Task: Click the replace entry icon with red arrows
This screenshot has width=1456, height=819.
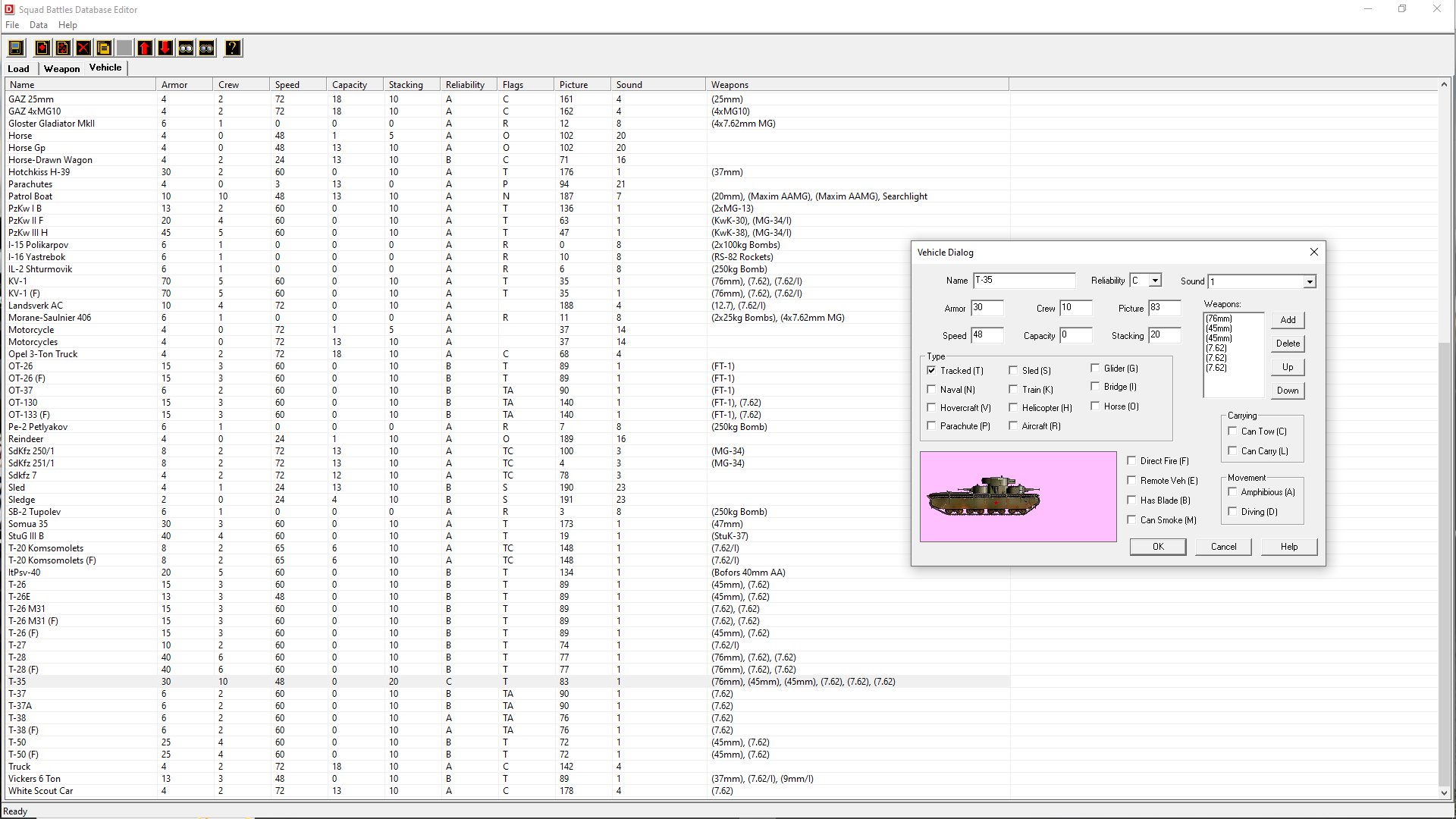Action: click(63, 48)
